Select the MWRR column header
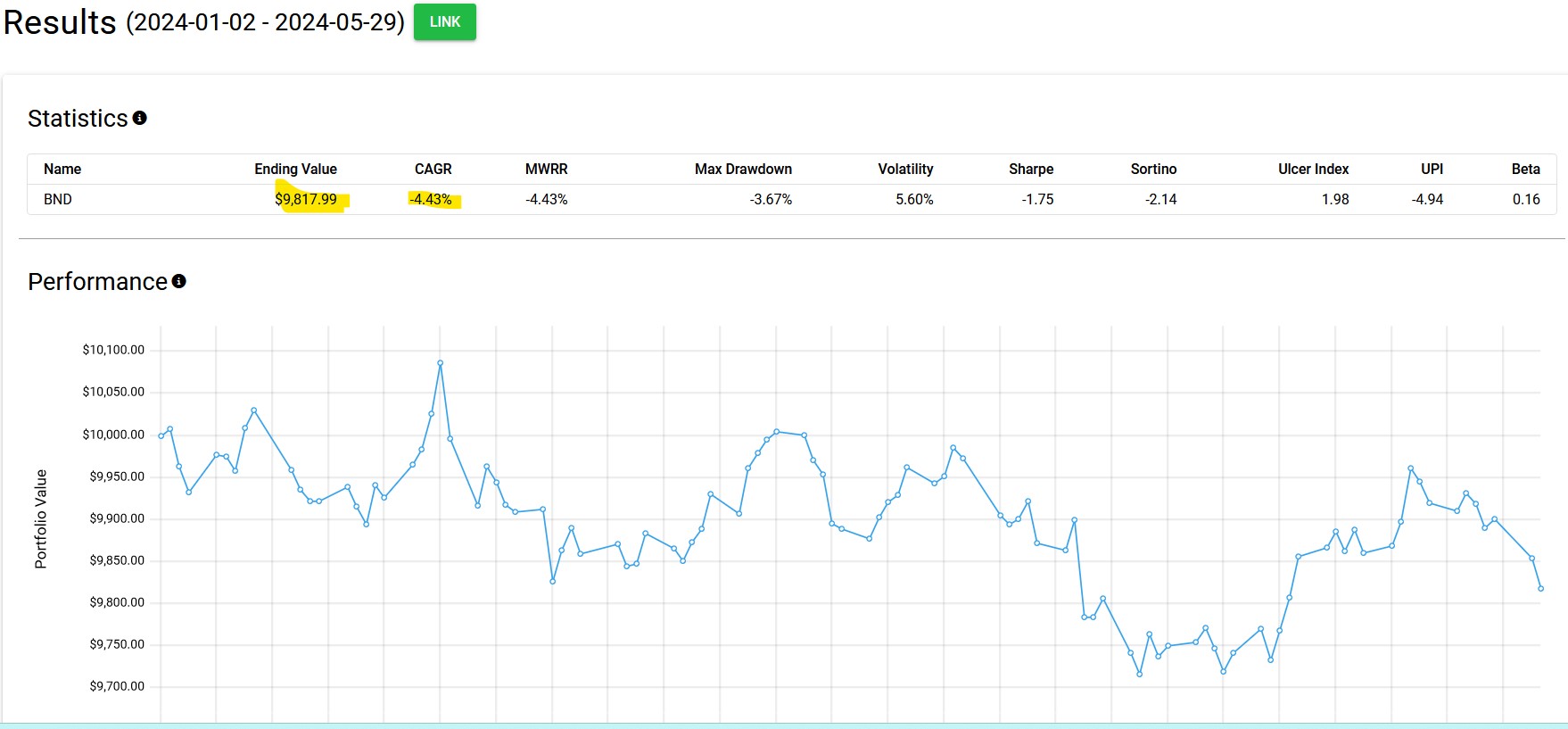The image size is (1568, 729). [x=546, y=169]
